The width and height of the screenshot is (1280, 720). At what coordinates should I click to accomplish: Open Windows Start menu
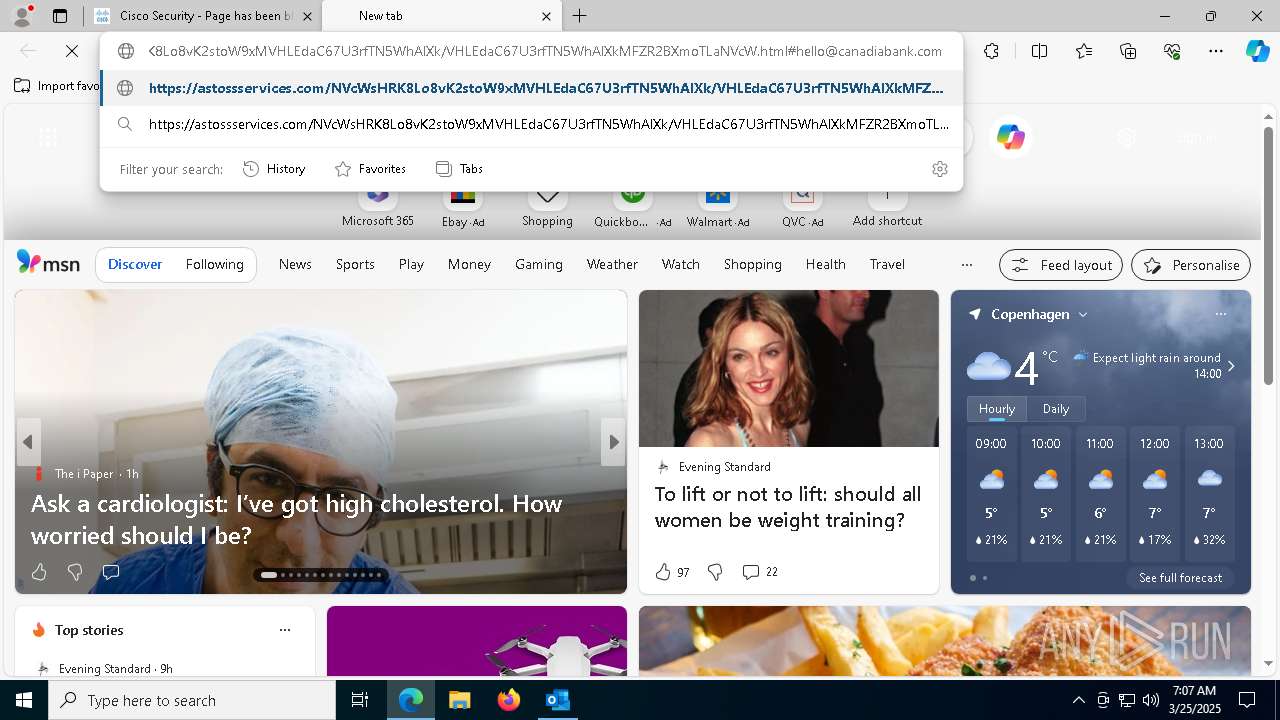pos(24,700)
